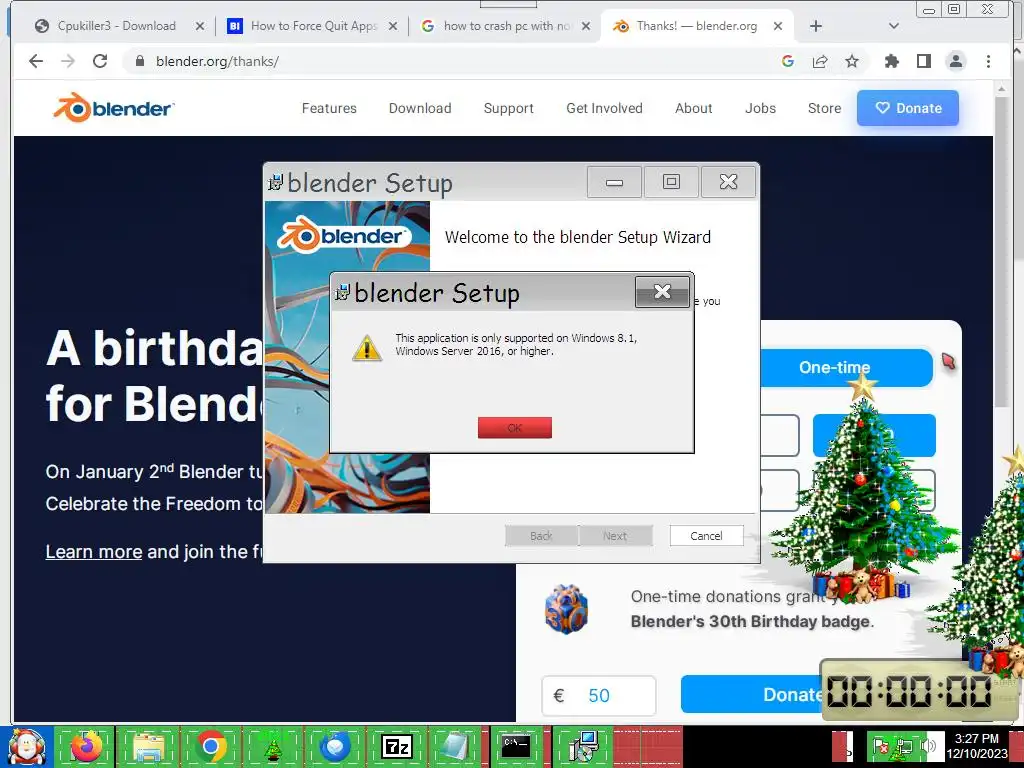
Task: Close the Thanks! blender.org tab
Action: [778, 26]
